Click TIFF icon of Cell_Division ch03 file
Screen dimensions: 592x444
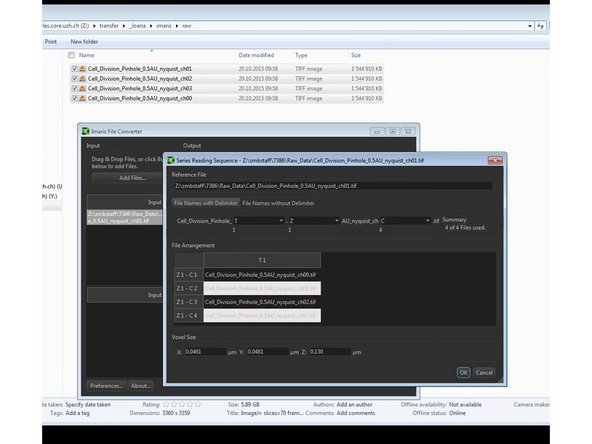click(x=82, y=88)
